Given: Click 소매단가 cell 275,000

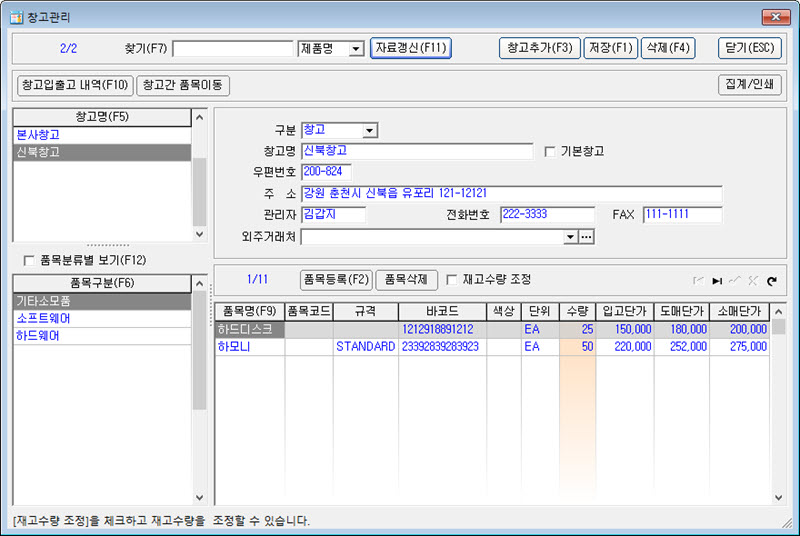Looking at the screenshot, I should pyautogui.click(x=739, y=347).
